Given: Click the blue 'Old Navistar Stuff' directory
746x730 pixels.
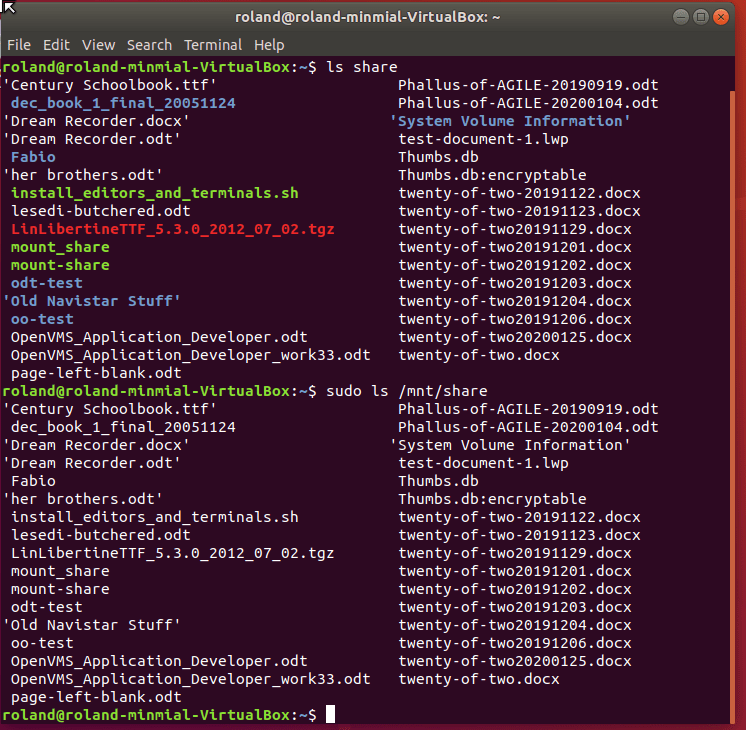Looking at the screenshot, I should click(92, 301).
